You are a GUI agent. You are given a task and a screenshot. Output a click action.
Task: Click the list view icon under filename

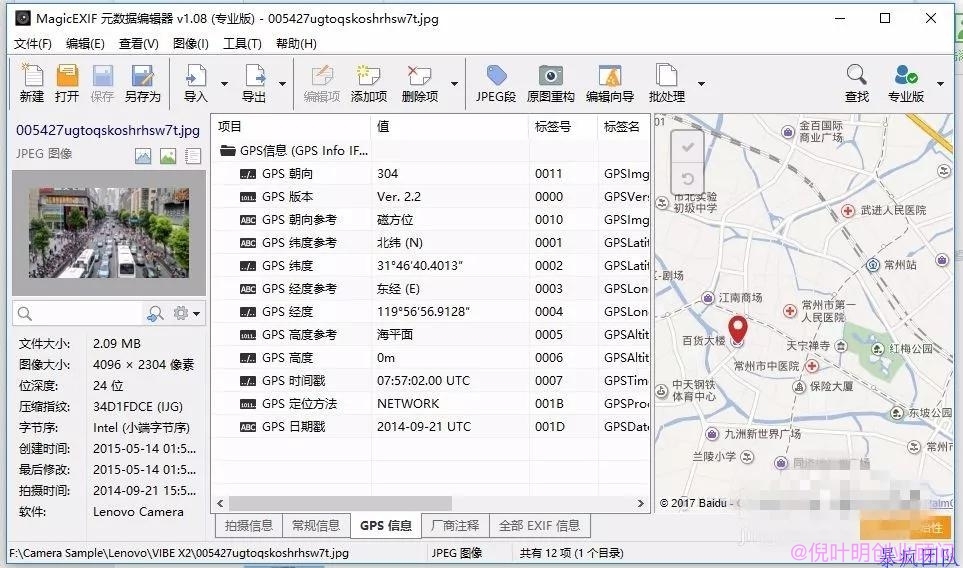point(193,156)
